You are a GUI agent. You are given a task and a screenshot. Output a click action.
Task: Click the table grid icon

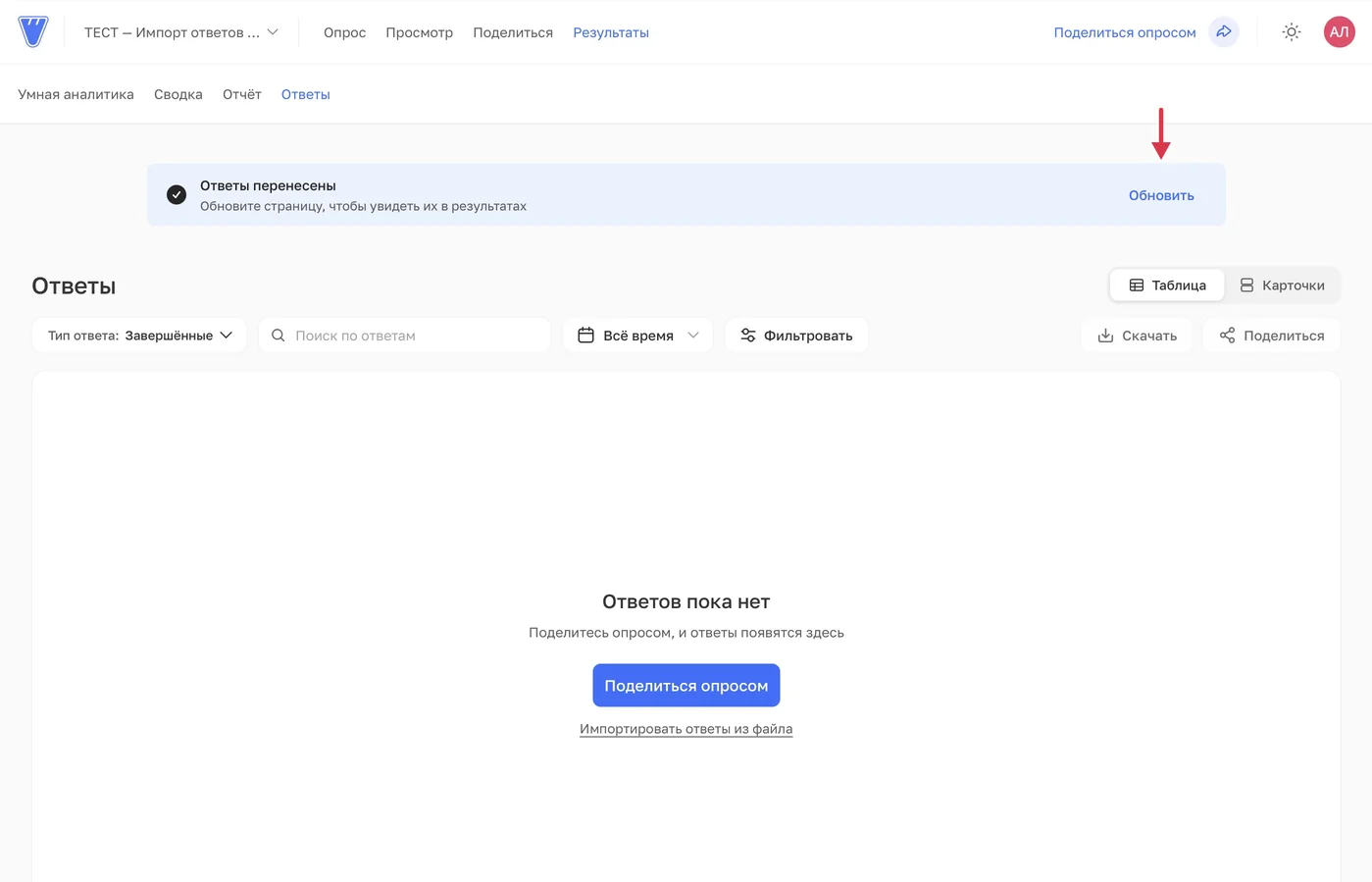pos(1137,285)
